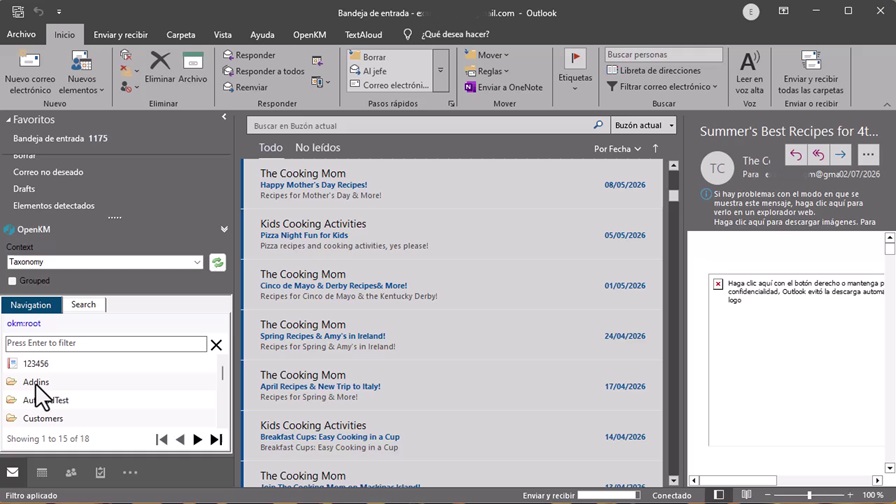The height and width of the screenshot is (504, 896).
Task: Click the large Eliminar delete icon
Action: pos(159,67)
